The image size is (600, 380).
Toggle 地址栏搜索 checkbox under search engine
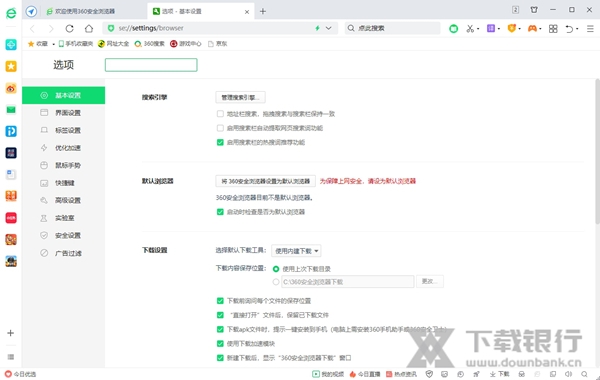tap(220, 114)
